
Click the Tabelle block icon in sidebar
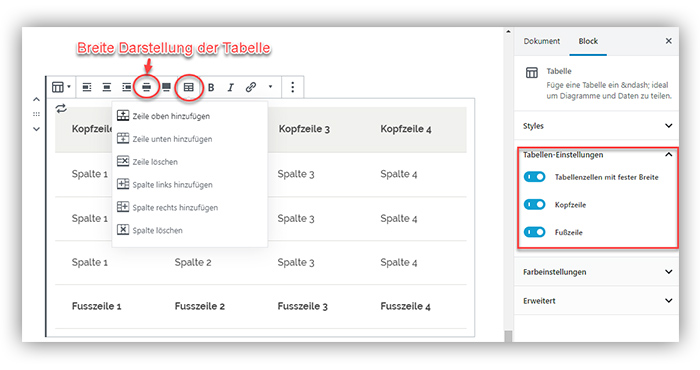pos(532,73)
